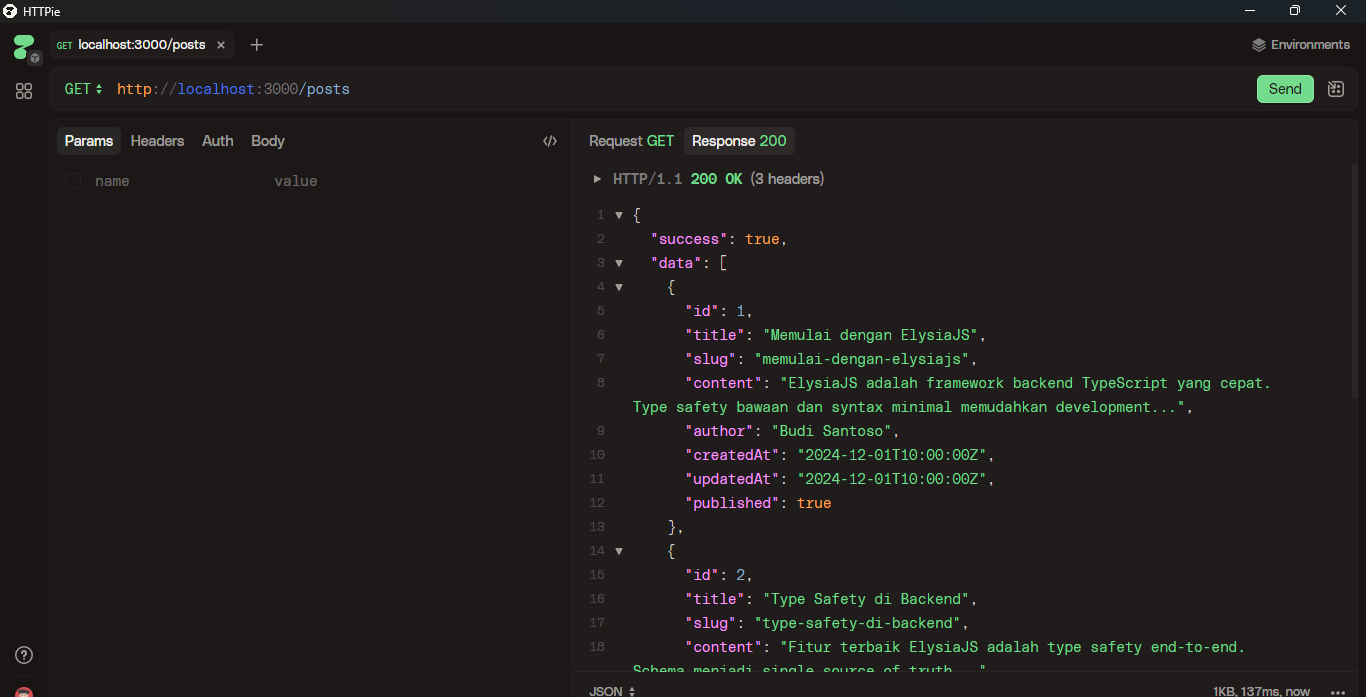Open the code snippet generator icon
This screenshot has width=1366, height=697.
click(x=549, y=141)
